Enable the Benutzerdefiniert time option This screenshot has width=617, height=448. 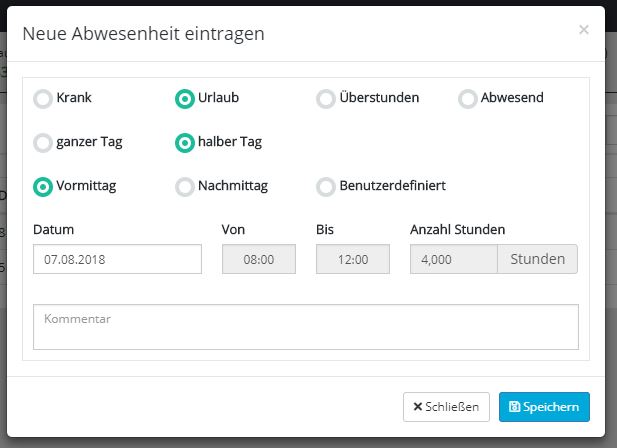click(326, 187)
